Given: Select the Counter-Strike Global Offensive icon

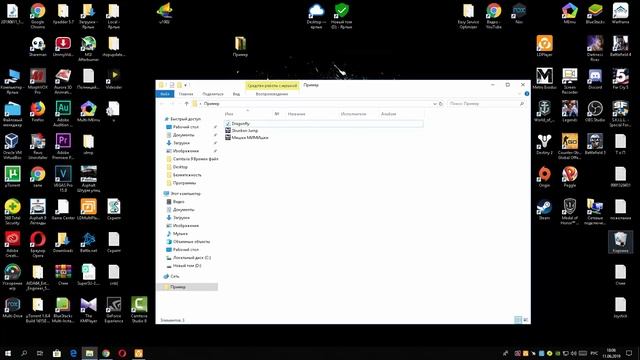Looking at the screenshot, I should (x=569, y=147).
